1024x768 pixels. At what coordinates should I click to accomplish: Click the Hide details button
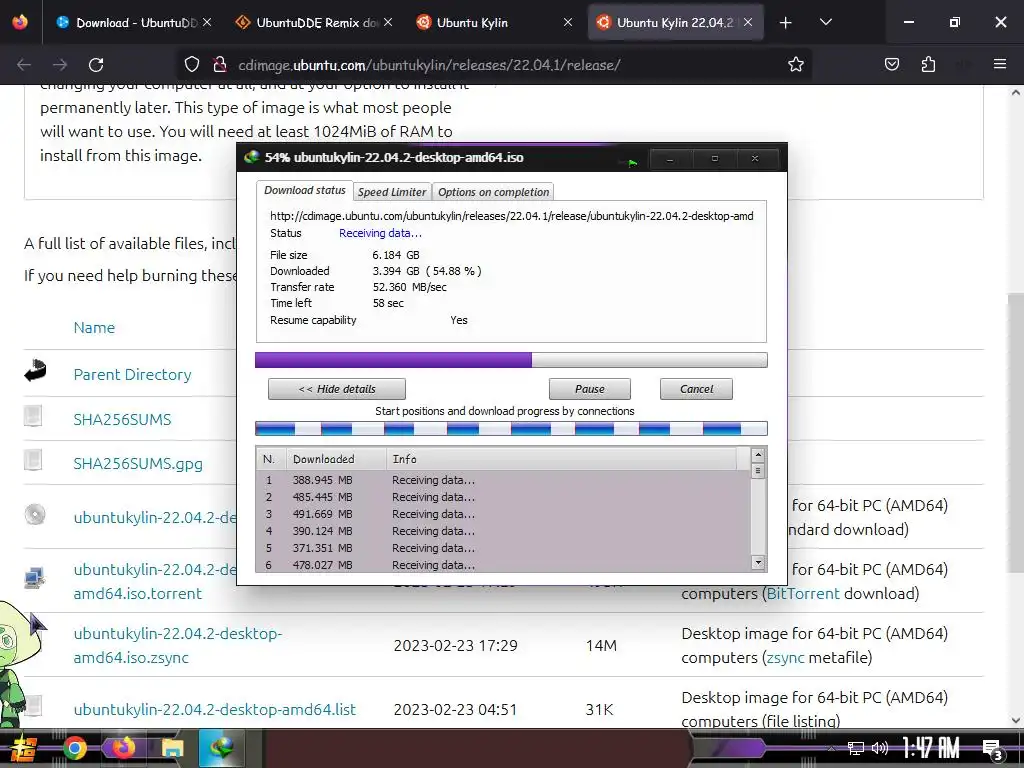click(337, 389)
